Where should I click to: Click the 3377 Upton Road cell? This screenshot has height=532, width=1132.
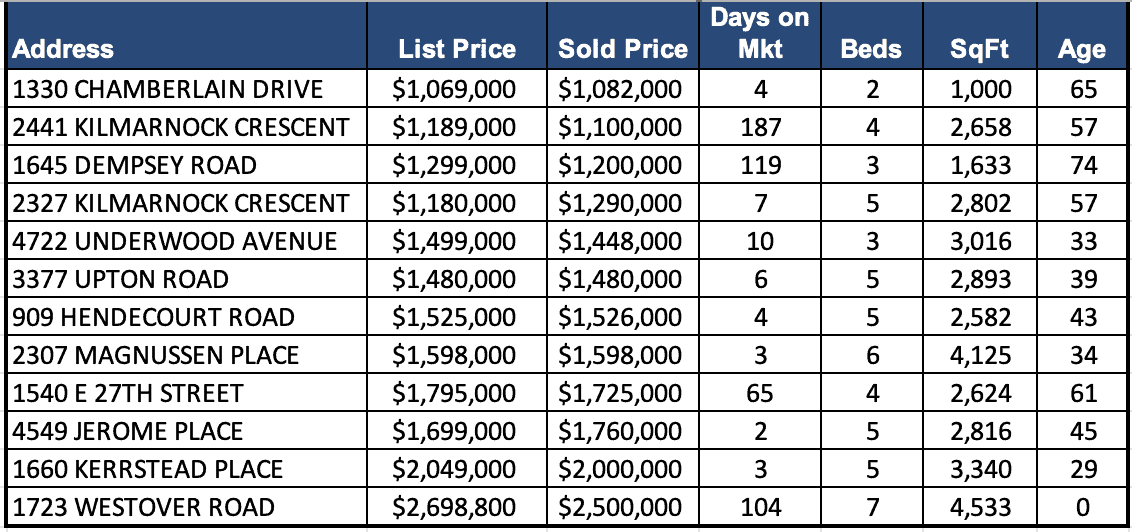(121, 280)
